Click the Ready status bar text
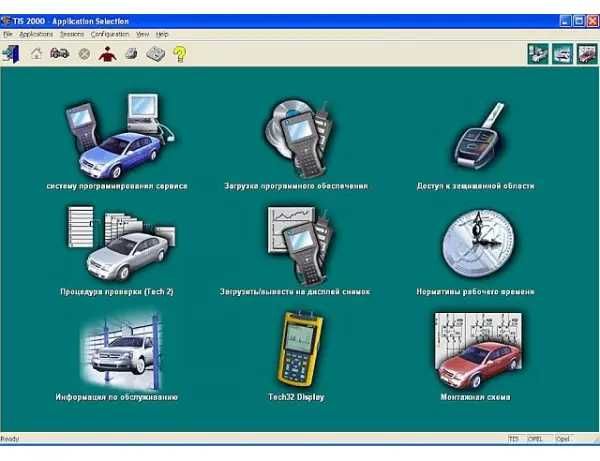Viewport: 600px width, 461px height. coord(10,439)
